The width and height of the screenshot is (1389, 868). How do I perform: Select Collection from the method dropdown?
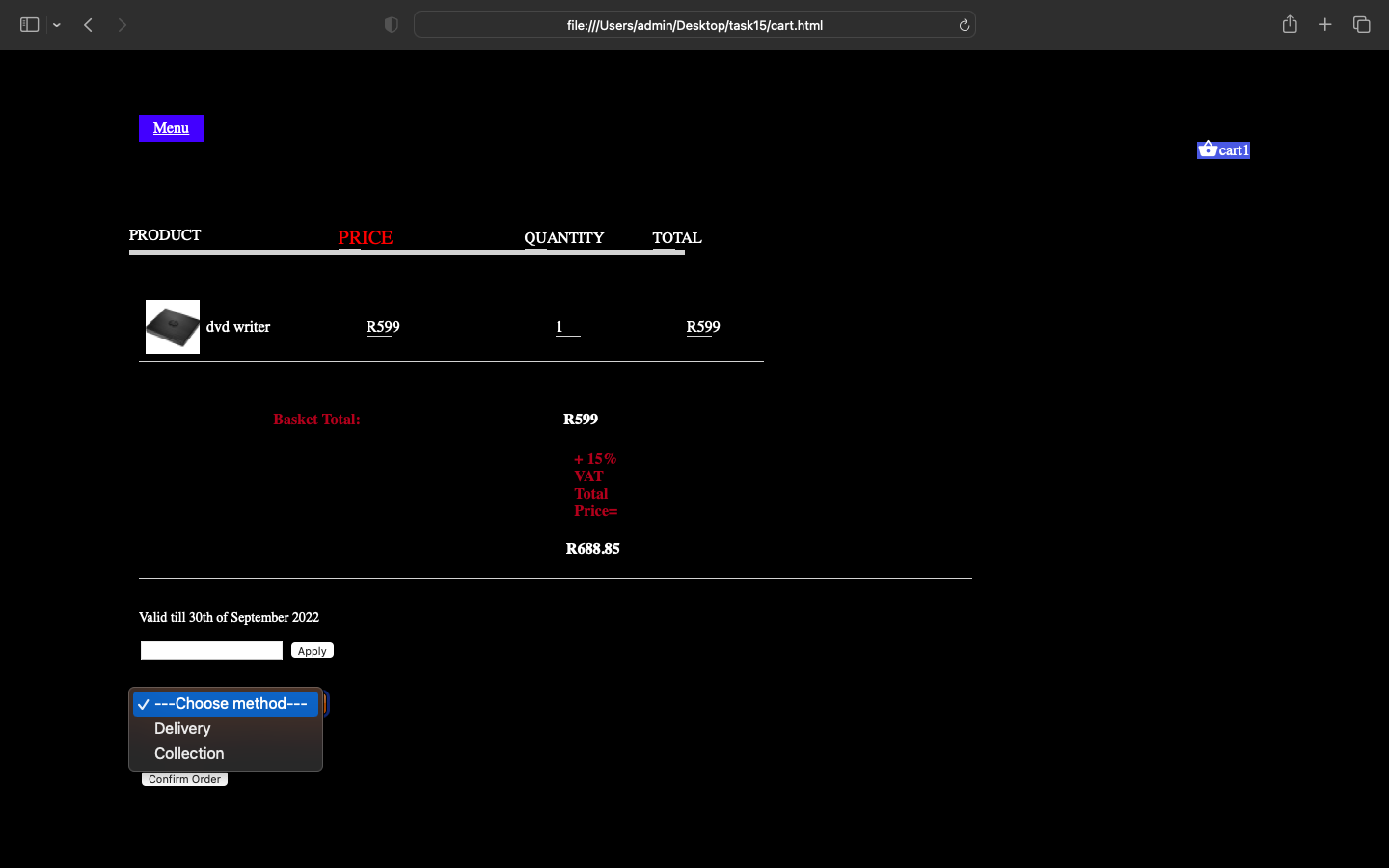point(188,753)
